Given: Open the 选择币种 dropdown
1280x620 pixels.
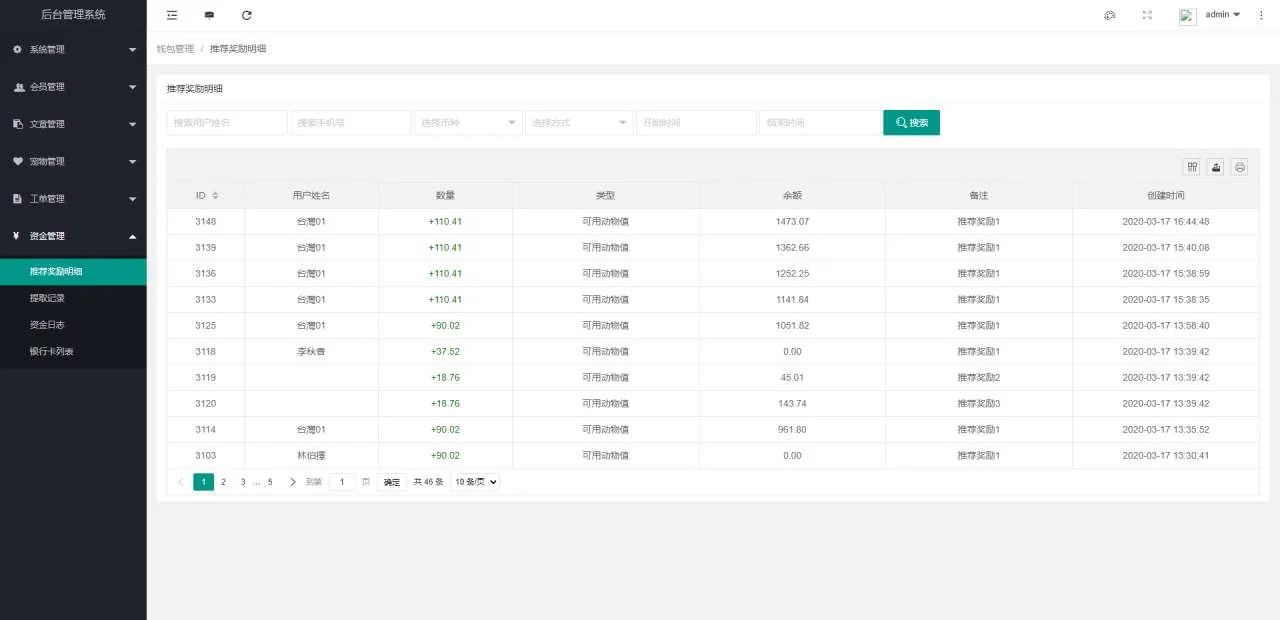Looking at the screenshot, I should click(468, 123).
